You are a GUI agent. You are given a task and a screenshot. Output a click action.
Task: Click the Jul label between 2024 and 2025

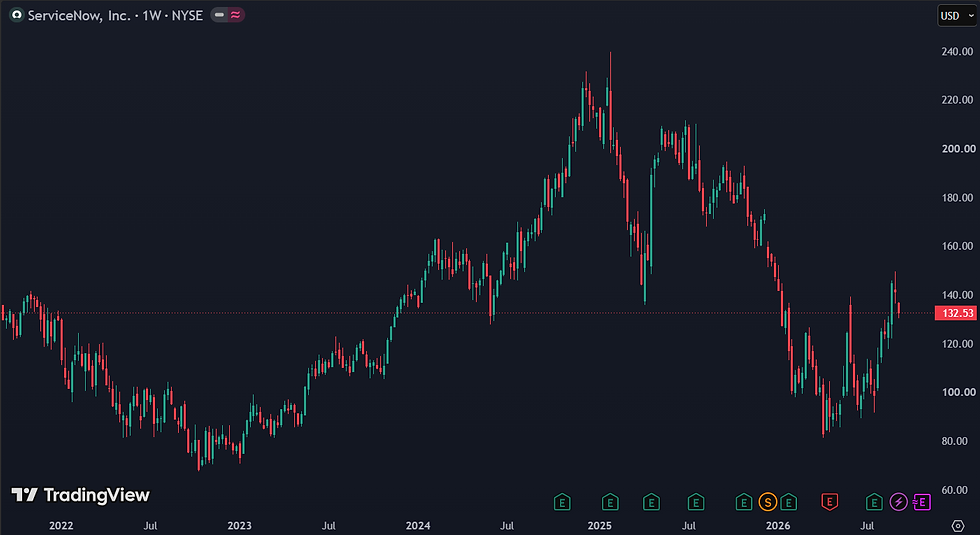point(507,526)
